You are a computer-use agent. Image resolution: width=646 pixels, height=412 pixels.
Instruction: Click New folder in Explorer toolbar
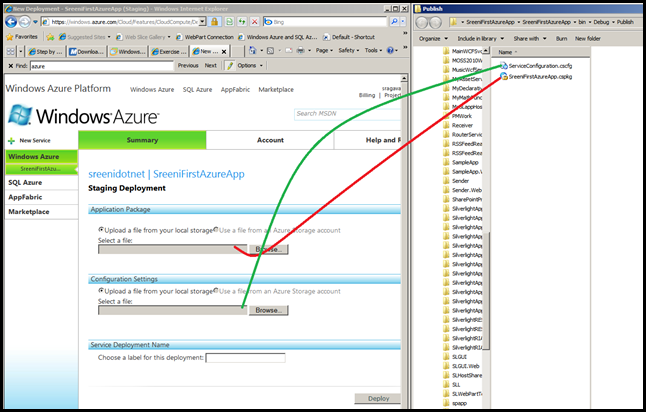(x=587, y=39)
